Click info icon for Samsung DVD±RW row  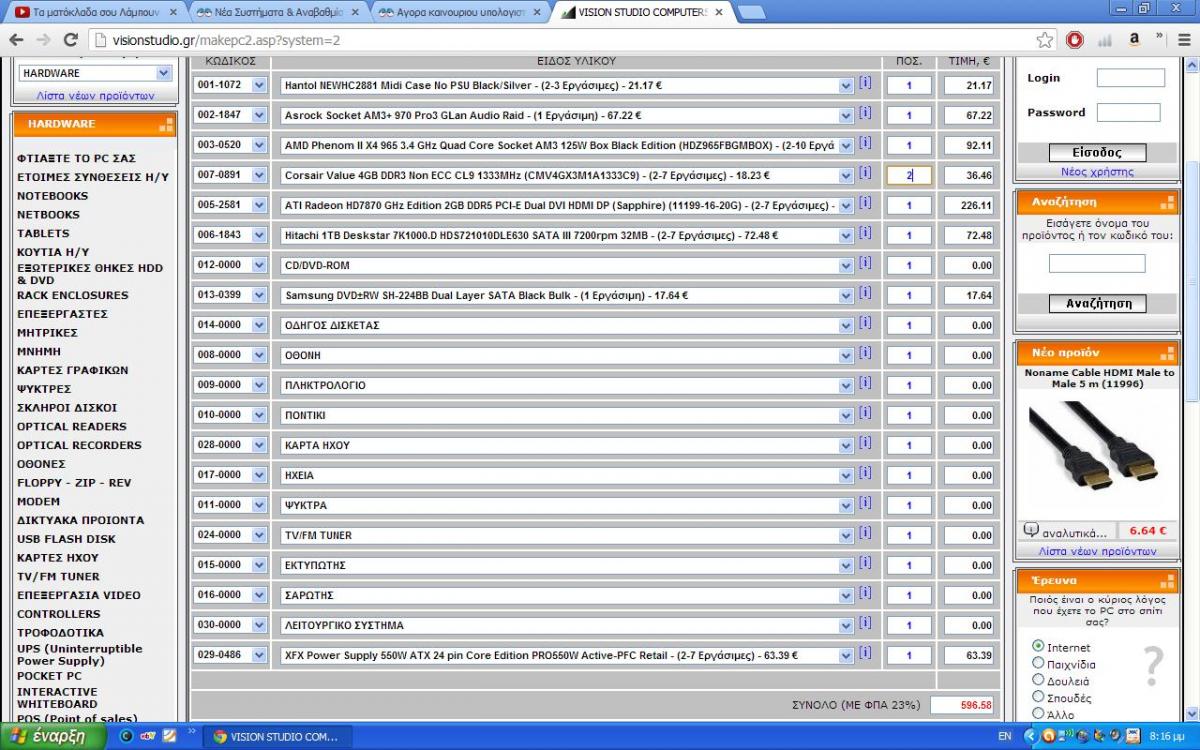click(865, 293)
